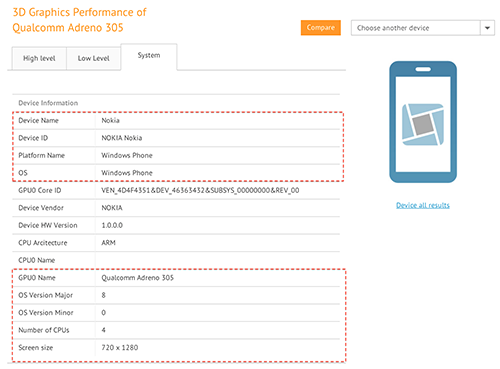Click the GFXBench logo on phone screen
Screen dimensions: 500x369
click(423, 124)
